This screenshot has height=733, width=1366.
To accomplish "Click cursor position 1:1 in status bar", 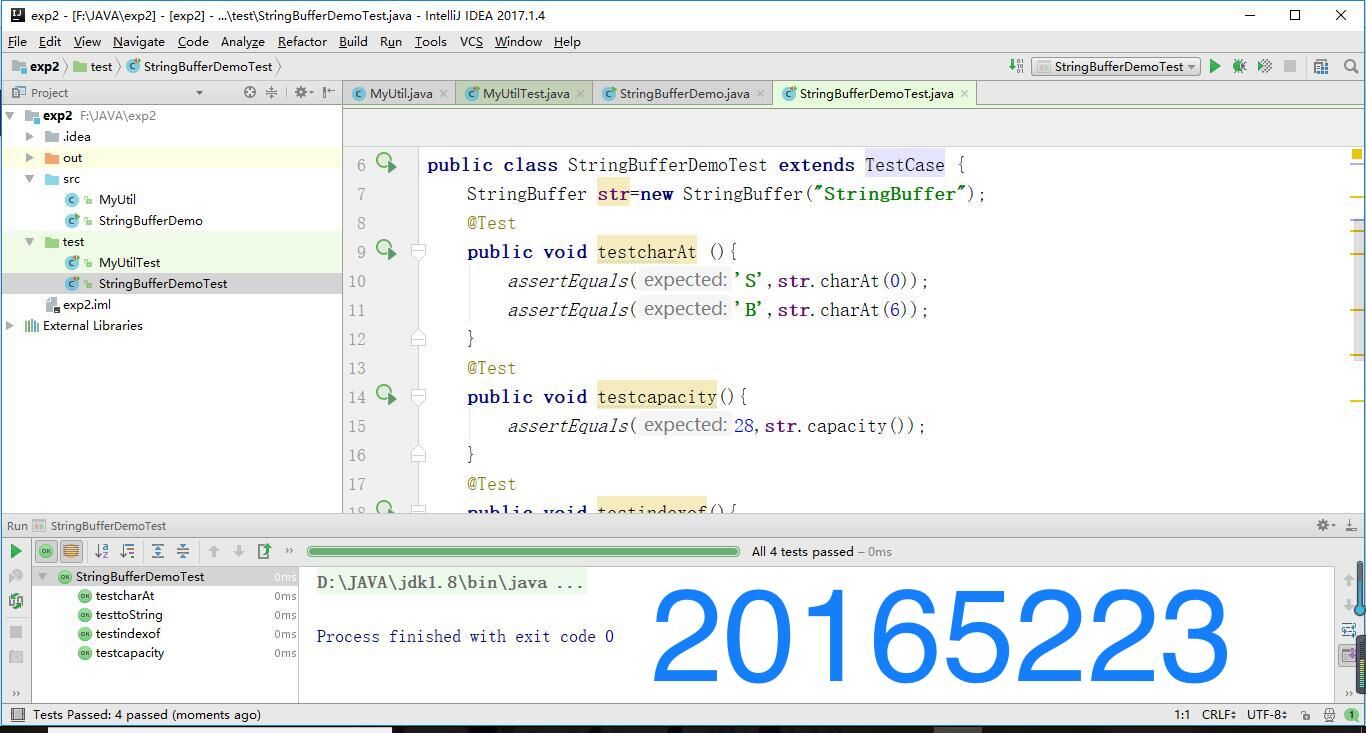I will (x=1182, y=715).
